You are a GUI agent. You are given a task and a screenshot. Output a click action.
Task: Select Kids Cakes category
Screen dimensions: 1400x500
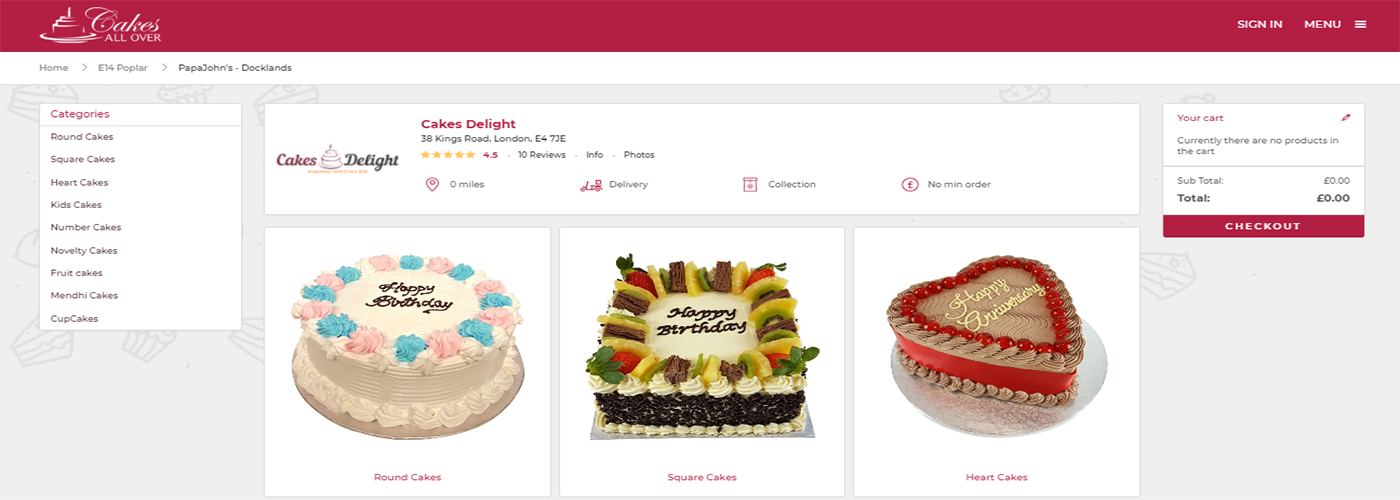76,205
